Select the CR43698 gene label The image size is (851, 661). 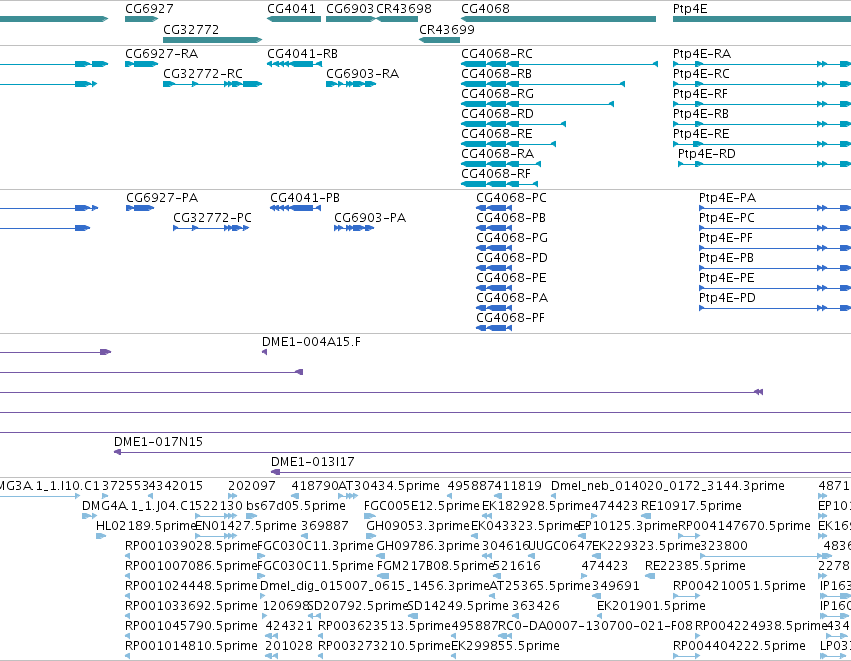coord(404,9)
